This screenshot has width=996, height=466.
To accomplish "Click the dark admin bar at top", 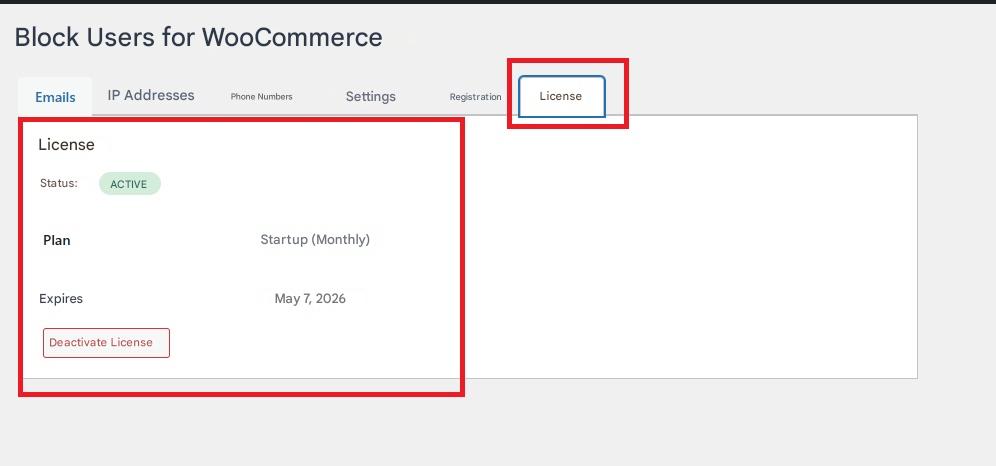I will click(x=498, y=1).
